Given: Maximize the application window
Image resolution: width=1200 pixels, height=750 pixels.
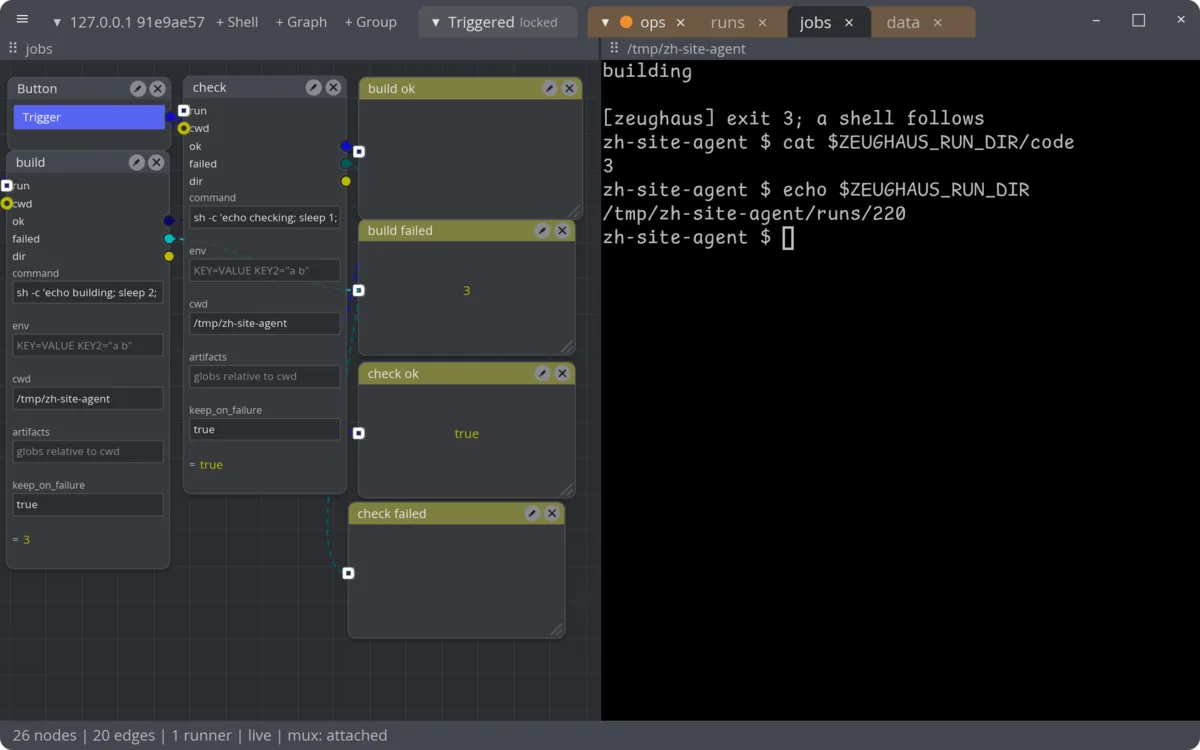Looking at the screenshot, I should pyautogui.click(x=1138, y=21).
